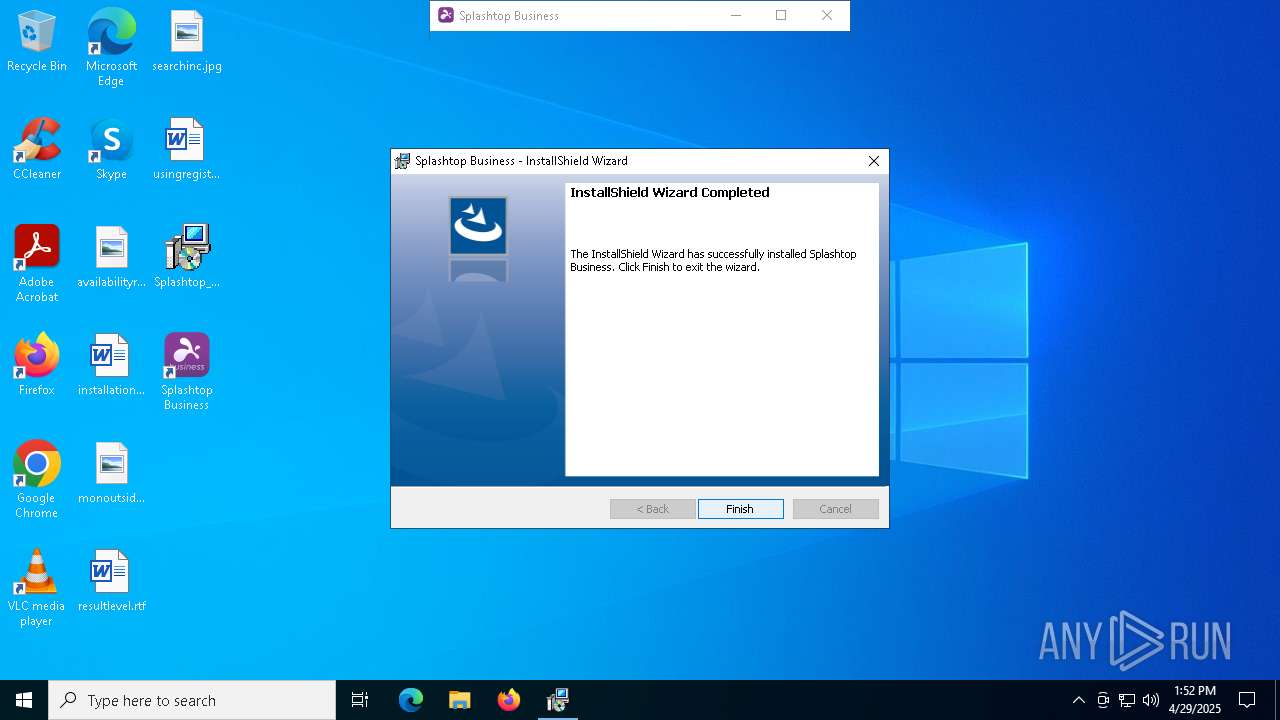Click the greyed Cancel button

pyautogui.click(x=836, y=509)
